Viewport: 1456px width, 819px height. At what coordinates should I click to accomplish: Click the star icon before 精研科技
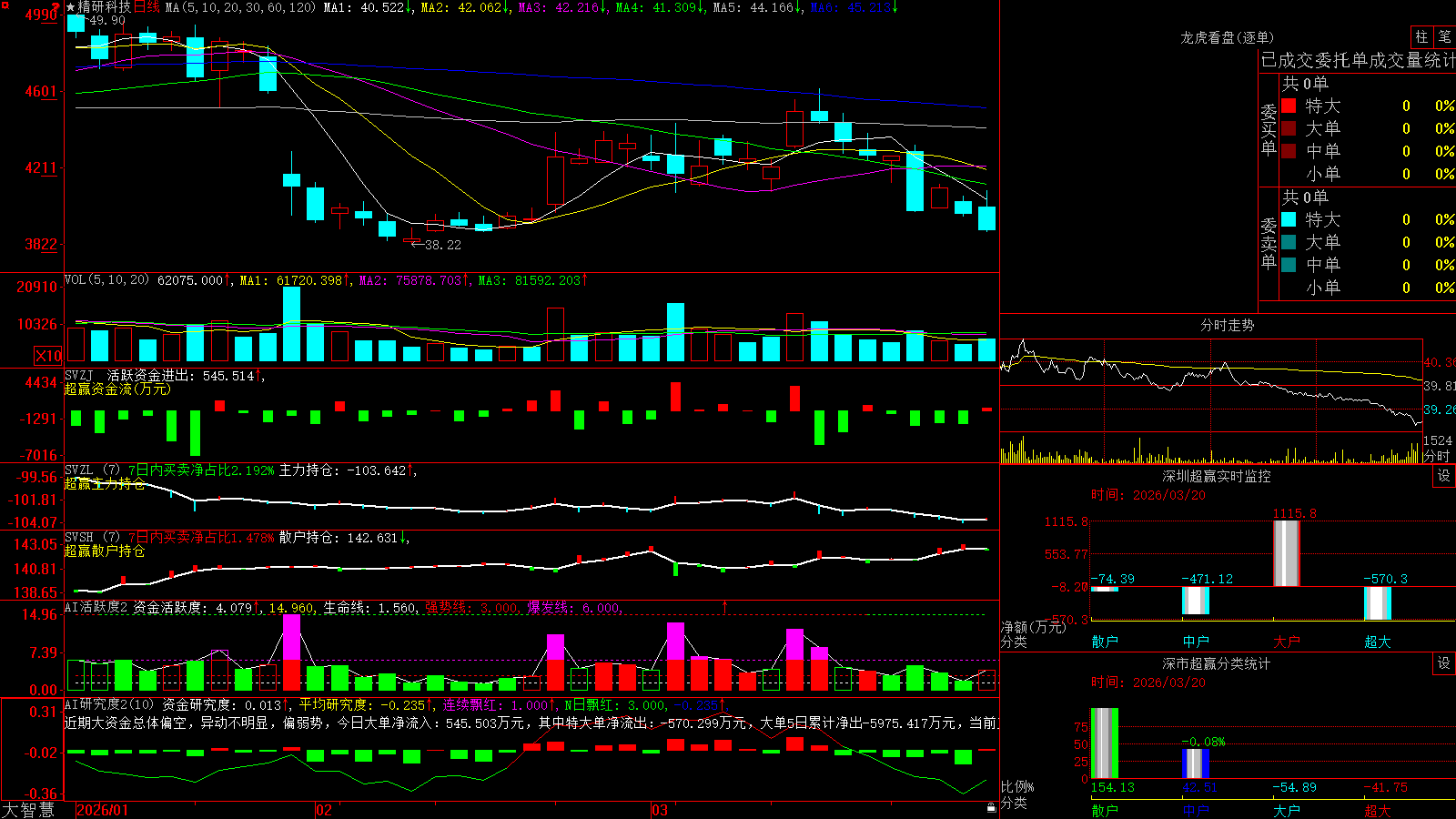(x=71, y=7)
